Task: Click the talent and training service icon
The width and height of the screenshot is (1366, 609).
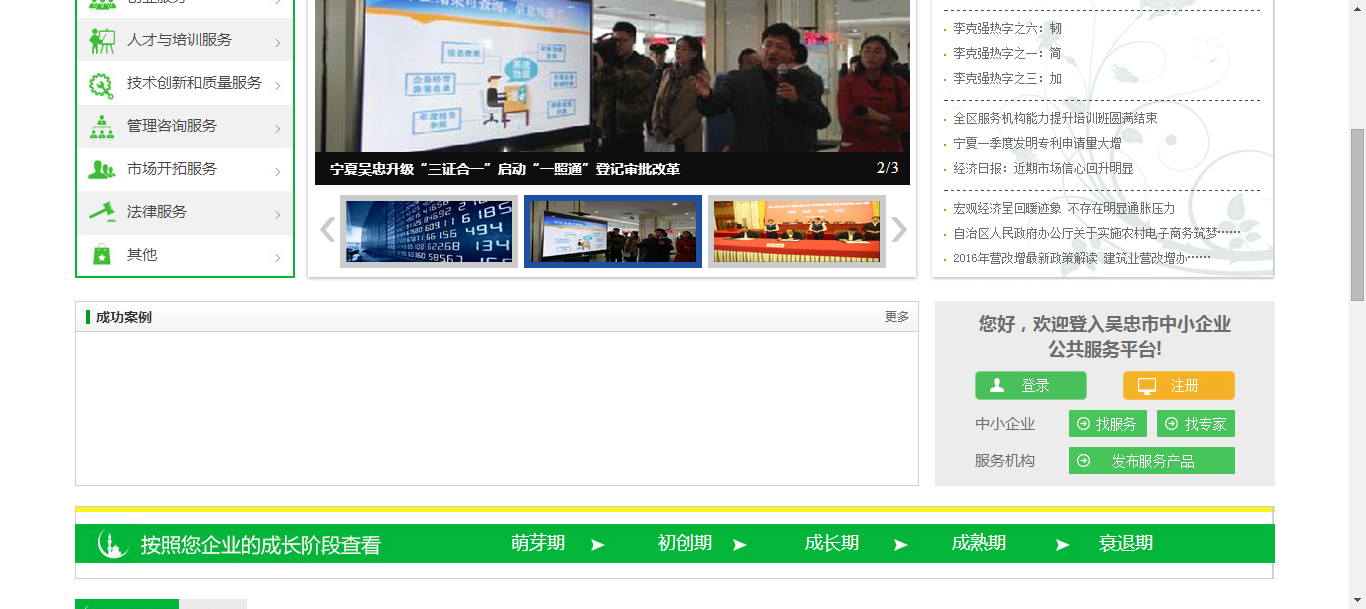Action: [102, 40]
